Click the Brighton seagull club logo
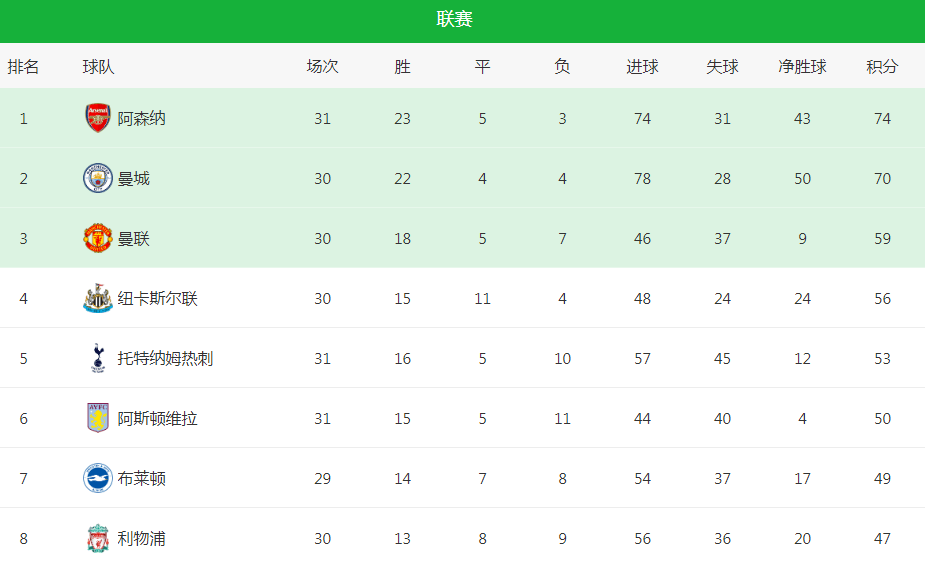This screenshot has height=565, width=931. tap(97, 478)
